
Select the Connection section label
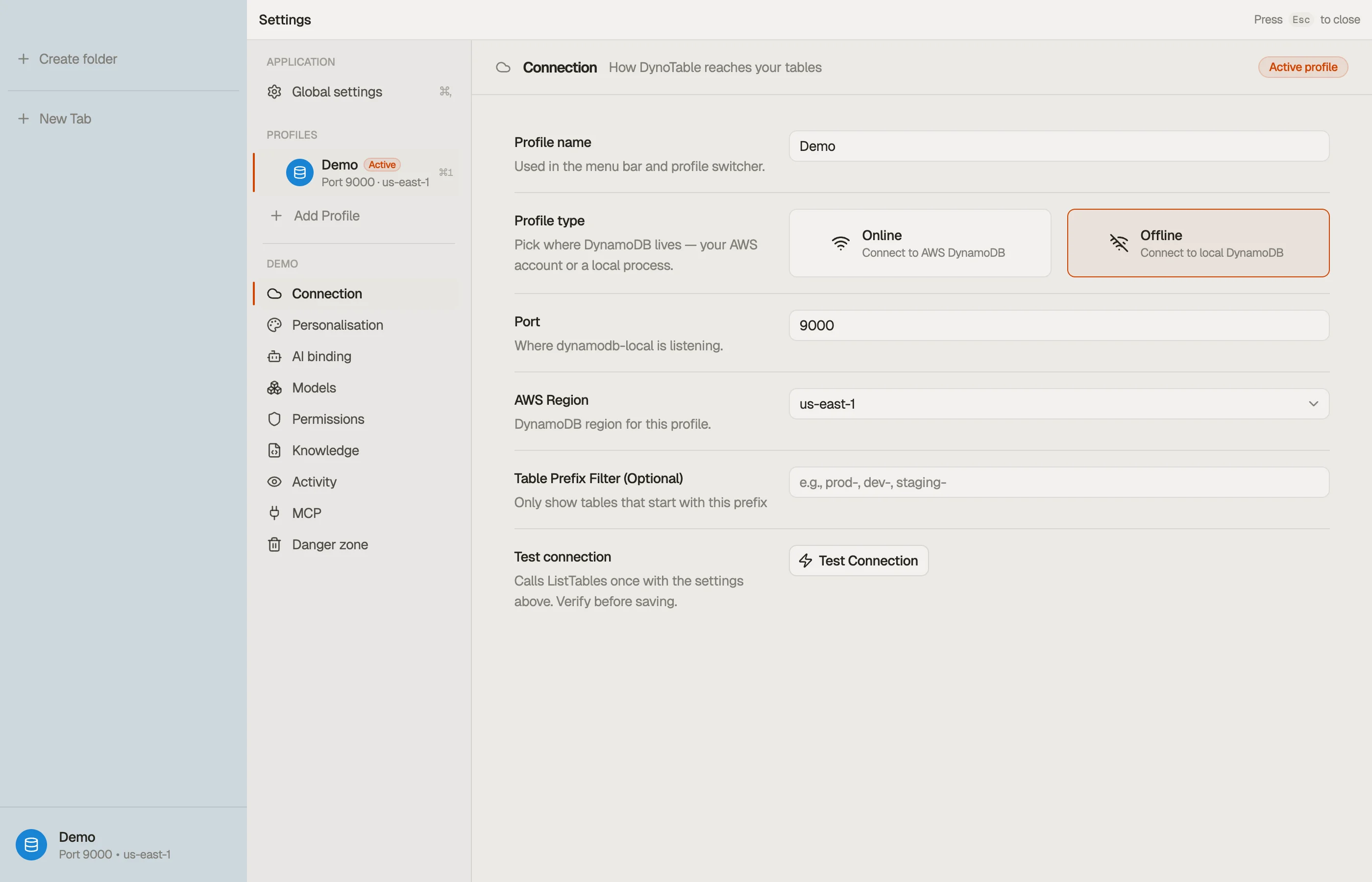click(x=327, y=294)
